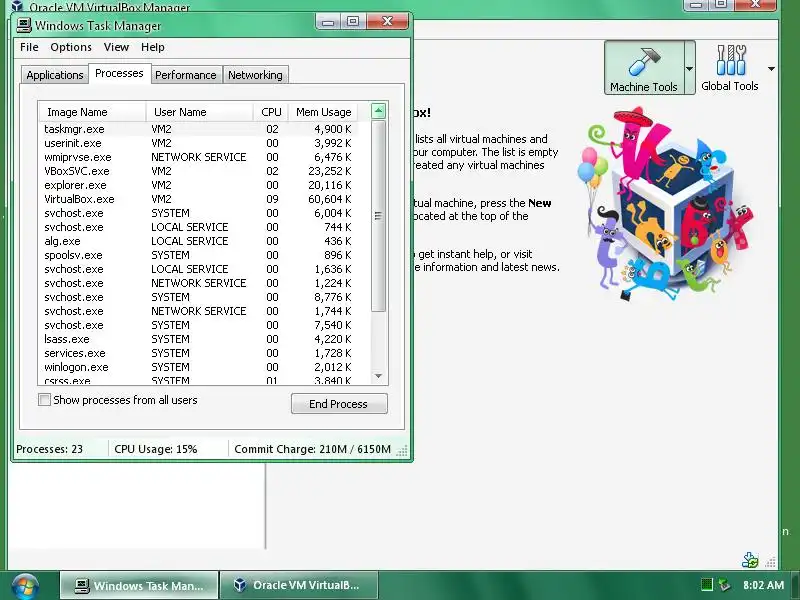The height and width of the screenshot is (600, 800).
Task: Select the lsass.exe process
Action: click(199, 339)
